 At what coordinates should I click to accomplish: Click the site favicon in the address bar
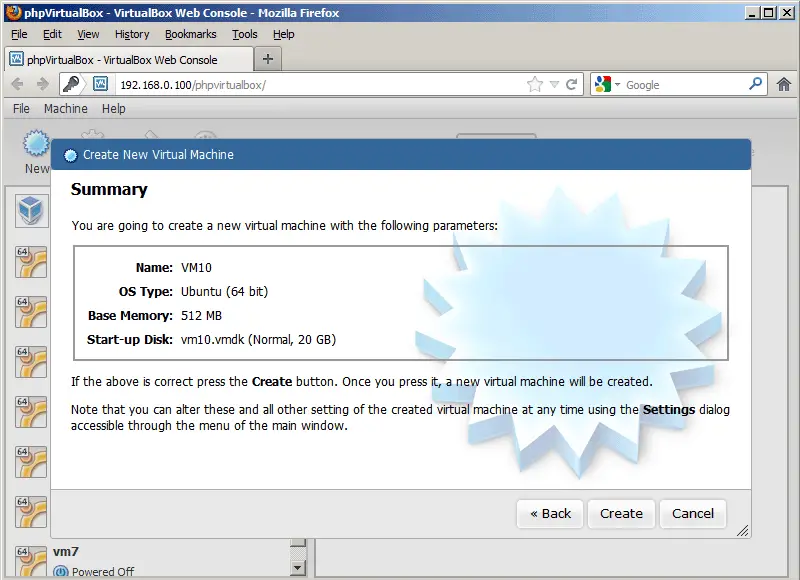point(100,84)
